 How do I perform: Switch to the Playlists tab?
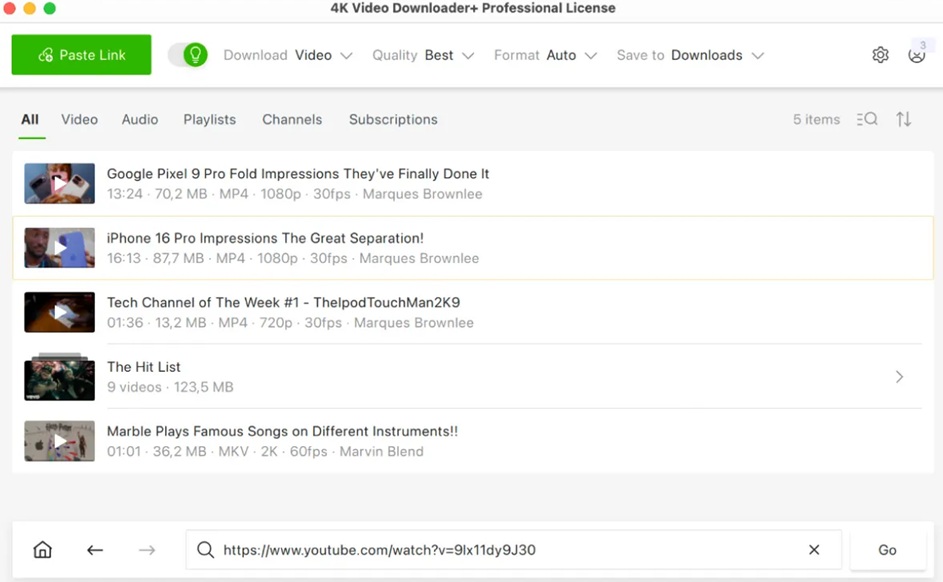210,120
